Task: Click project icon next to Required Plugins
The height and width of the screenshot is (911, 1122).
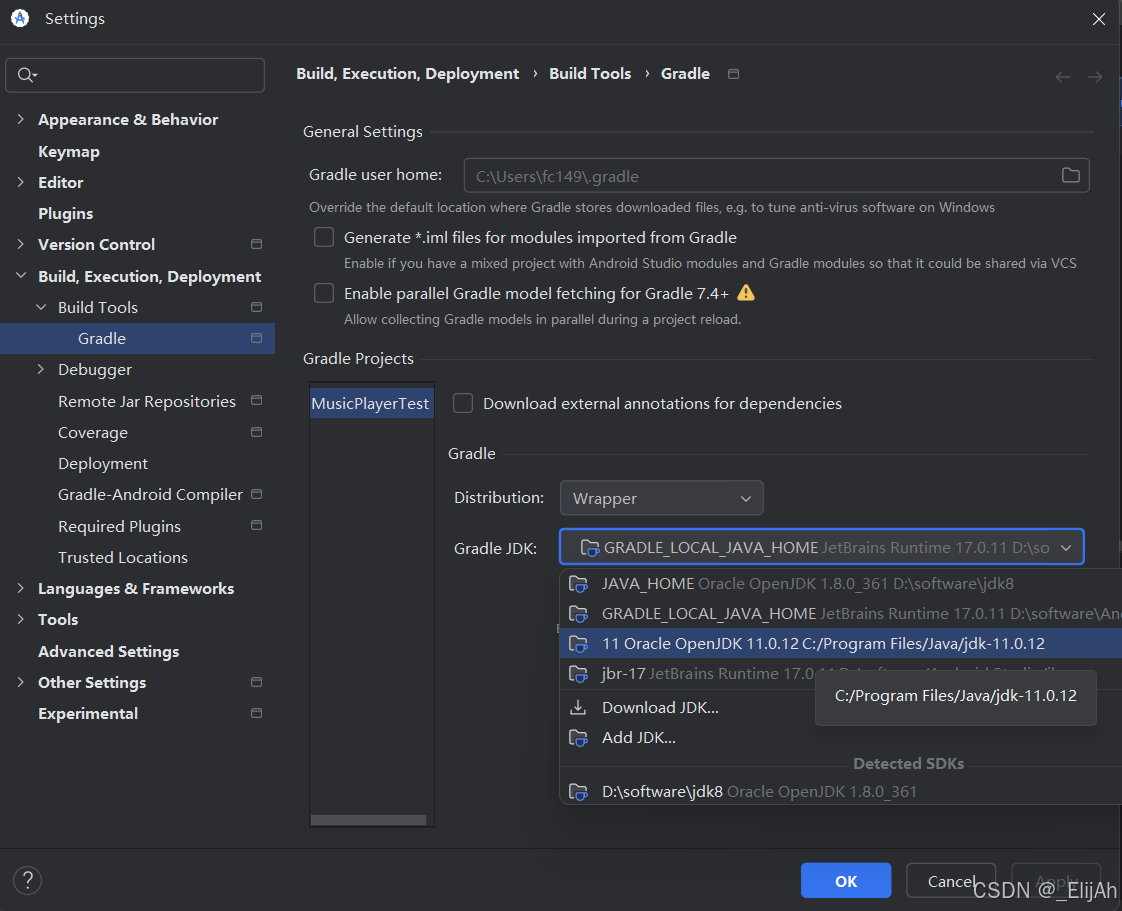Action: [x=256, y=525]
